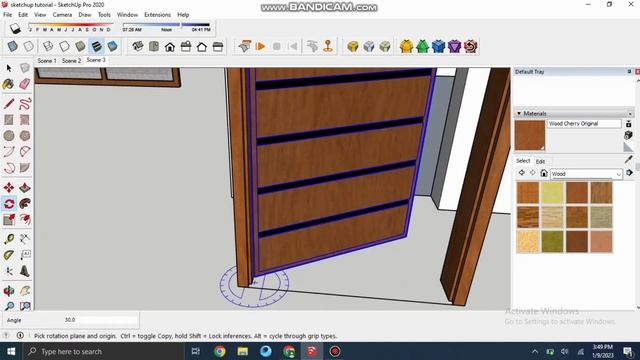Click the Angle value input box
640x360 pixels.
[x=100, y=320]
